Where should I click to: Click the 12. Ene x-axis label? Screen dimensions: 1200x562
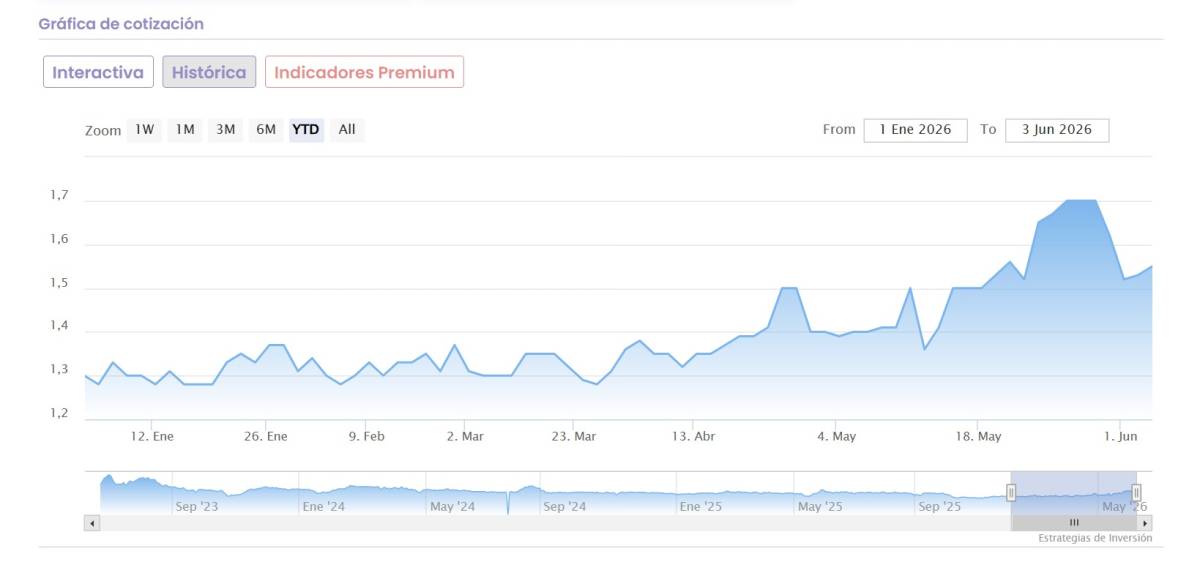pyautogui.click(x=152, y=436)
